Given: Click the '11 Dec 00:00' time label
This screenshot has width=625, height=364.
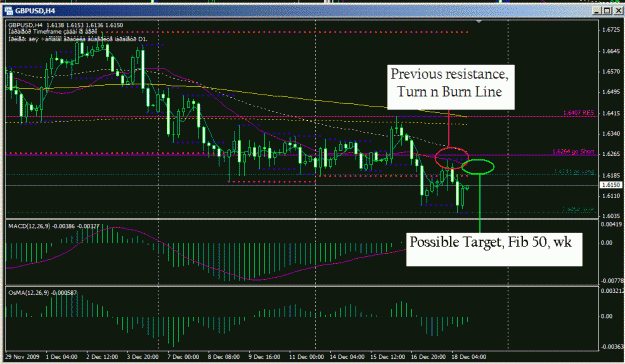Looking at the screenshot, I should tap(306, 356).
